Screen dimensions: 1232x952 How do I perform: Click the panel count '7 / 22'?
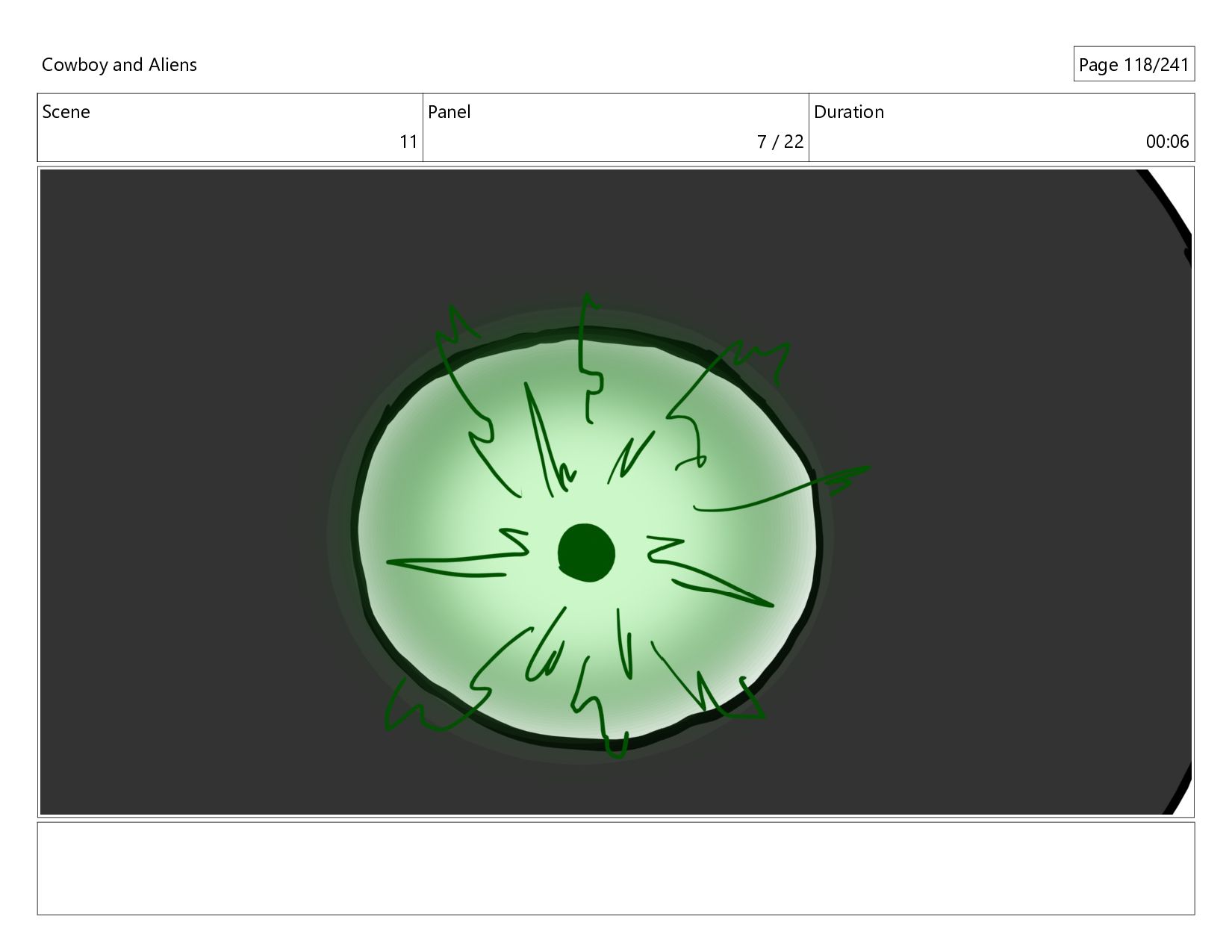click(780, 141)
